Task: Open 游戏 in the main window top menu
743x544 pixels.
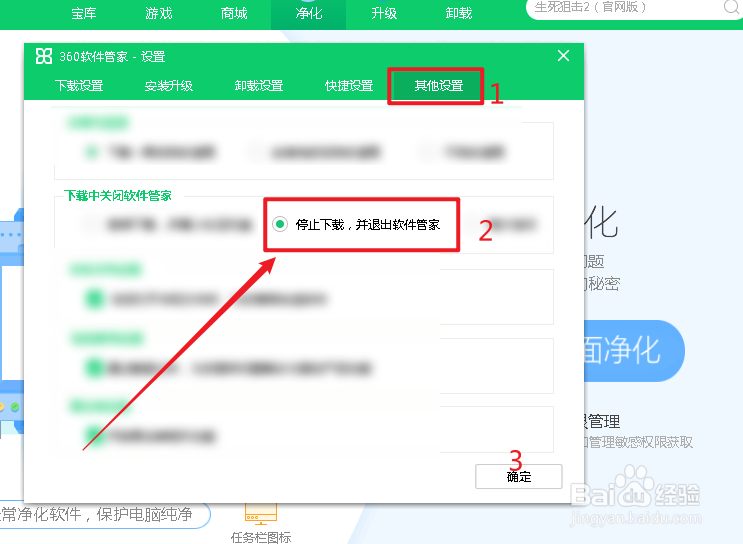Action: [x=159, y=13]
